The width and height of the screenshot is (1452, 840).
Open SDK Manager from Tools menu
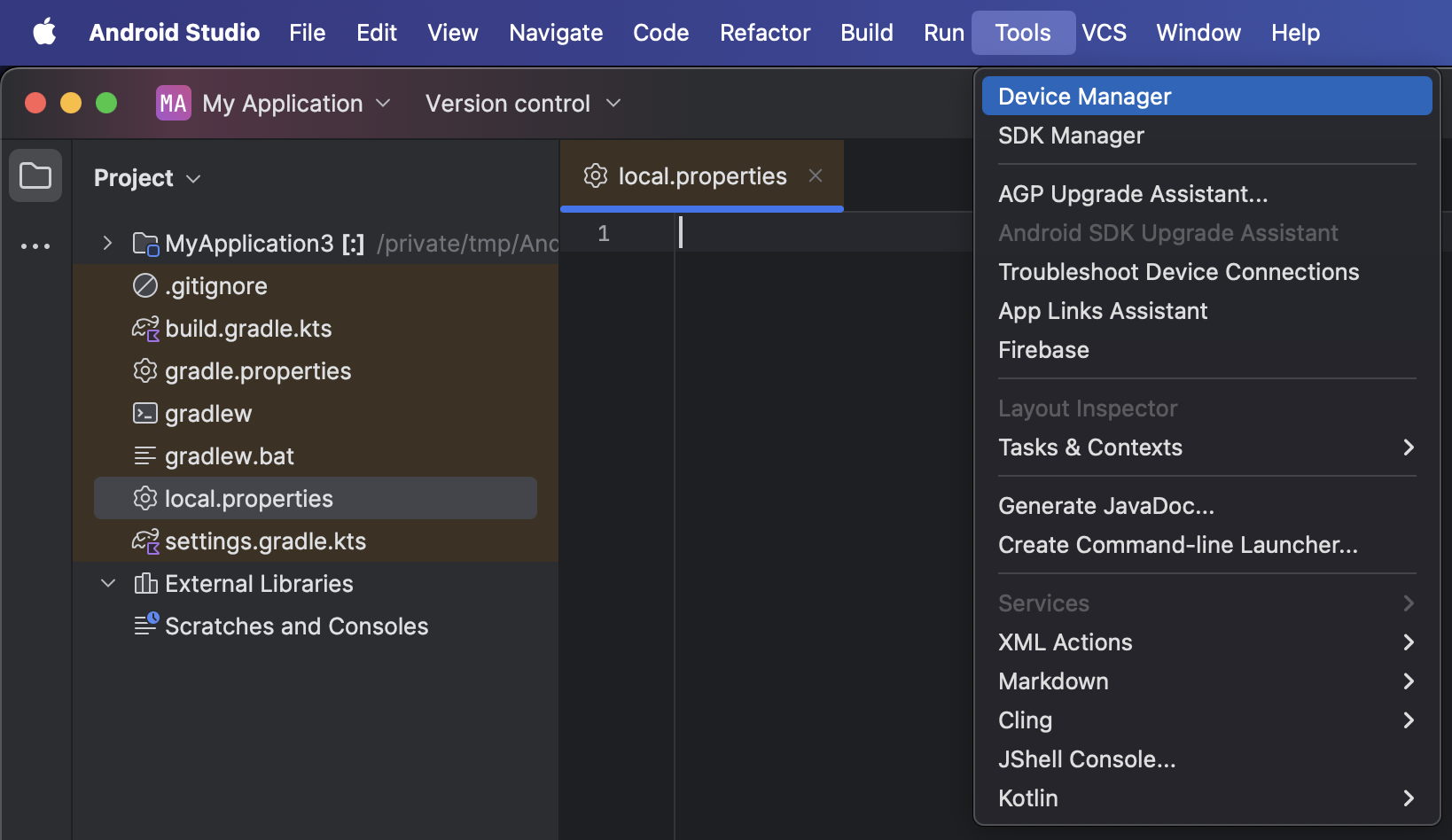click(x=1206, y=136)
